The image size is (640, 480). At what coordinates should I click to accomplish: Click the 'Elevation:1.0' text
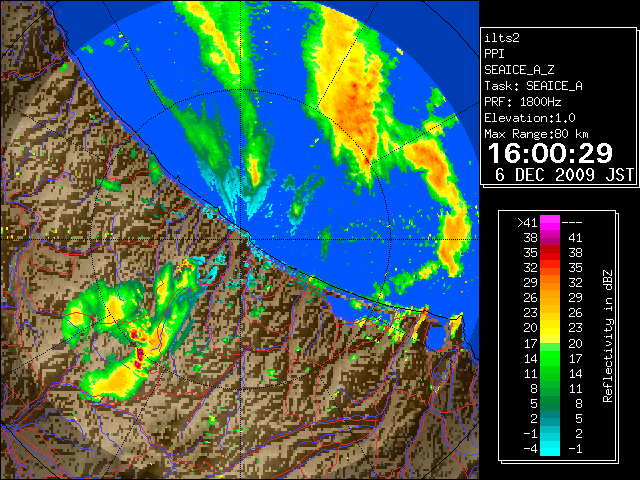coord(529,118)
